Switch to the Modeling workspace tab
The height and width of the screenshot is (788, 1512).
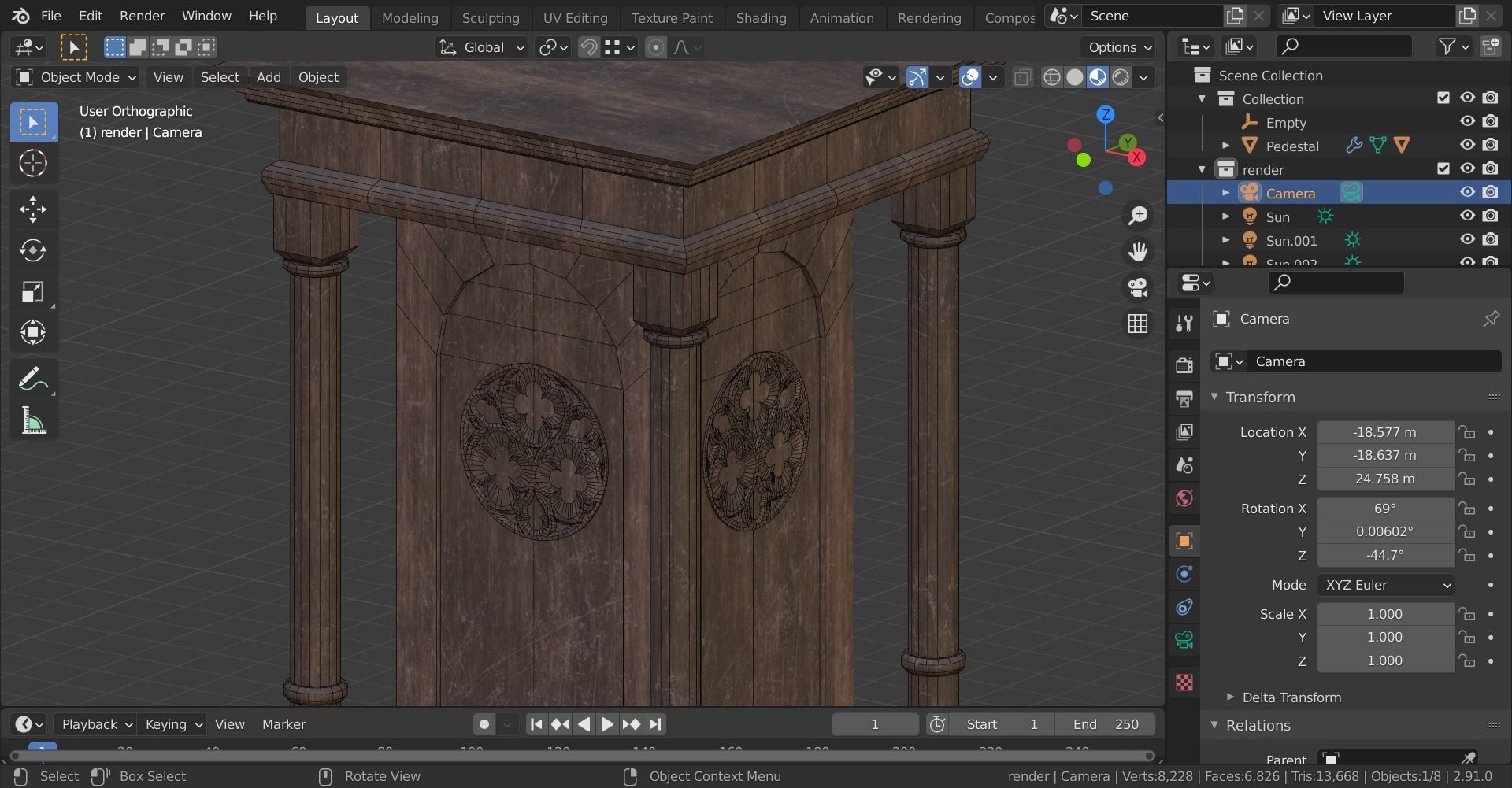coord(409,17)
